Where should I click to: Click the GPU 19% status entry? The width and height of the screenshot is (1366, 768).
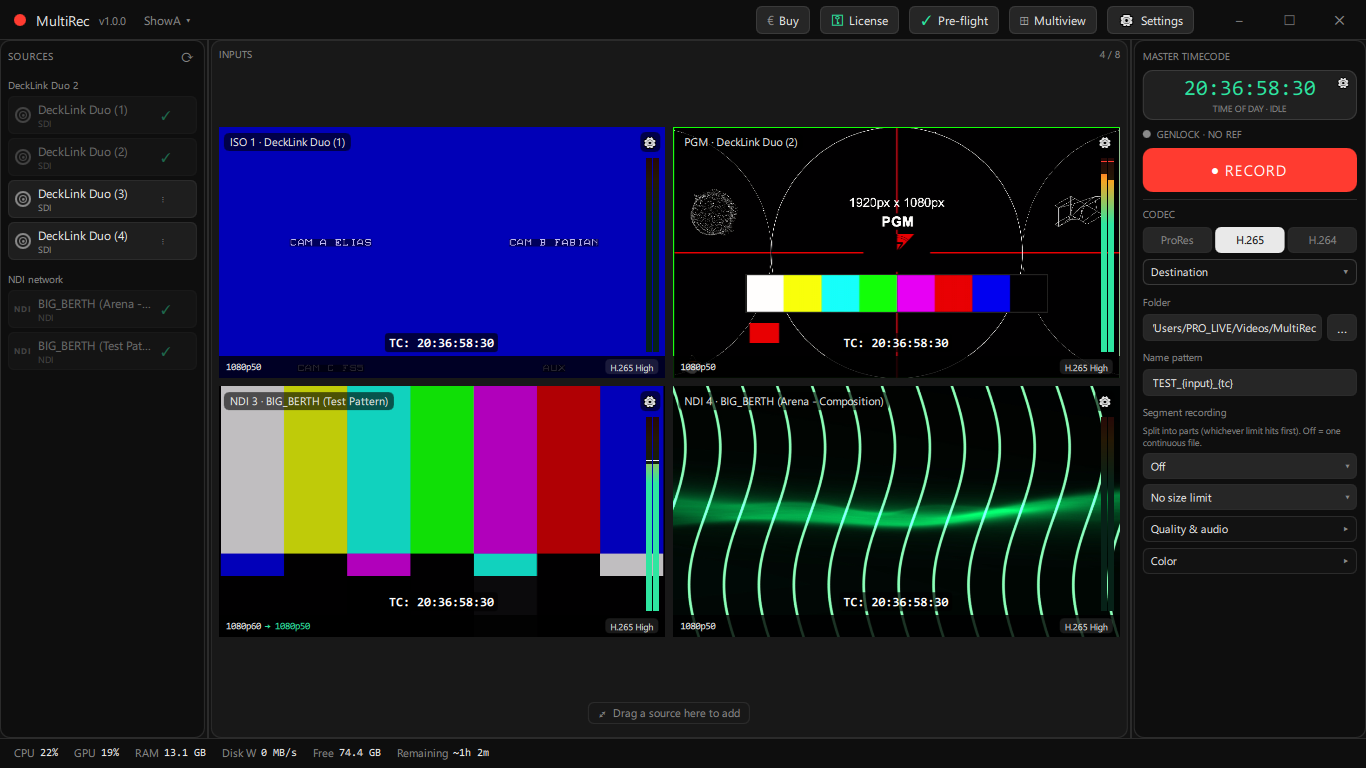pyautogui.click(x=96, y=753)
